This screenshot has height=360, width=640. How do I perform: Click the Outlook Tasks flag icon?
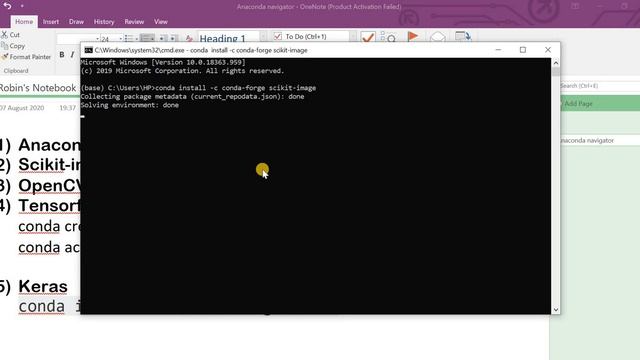pyautogui.click(x=413, y=37)
